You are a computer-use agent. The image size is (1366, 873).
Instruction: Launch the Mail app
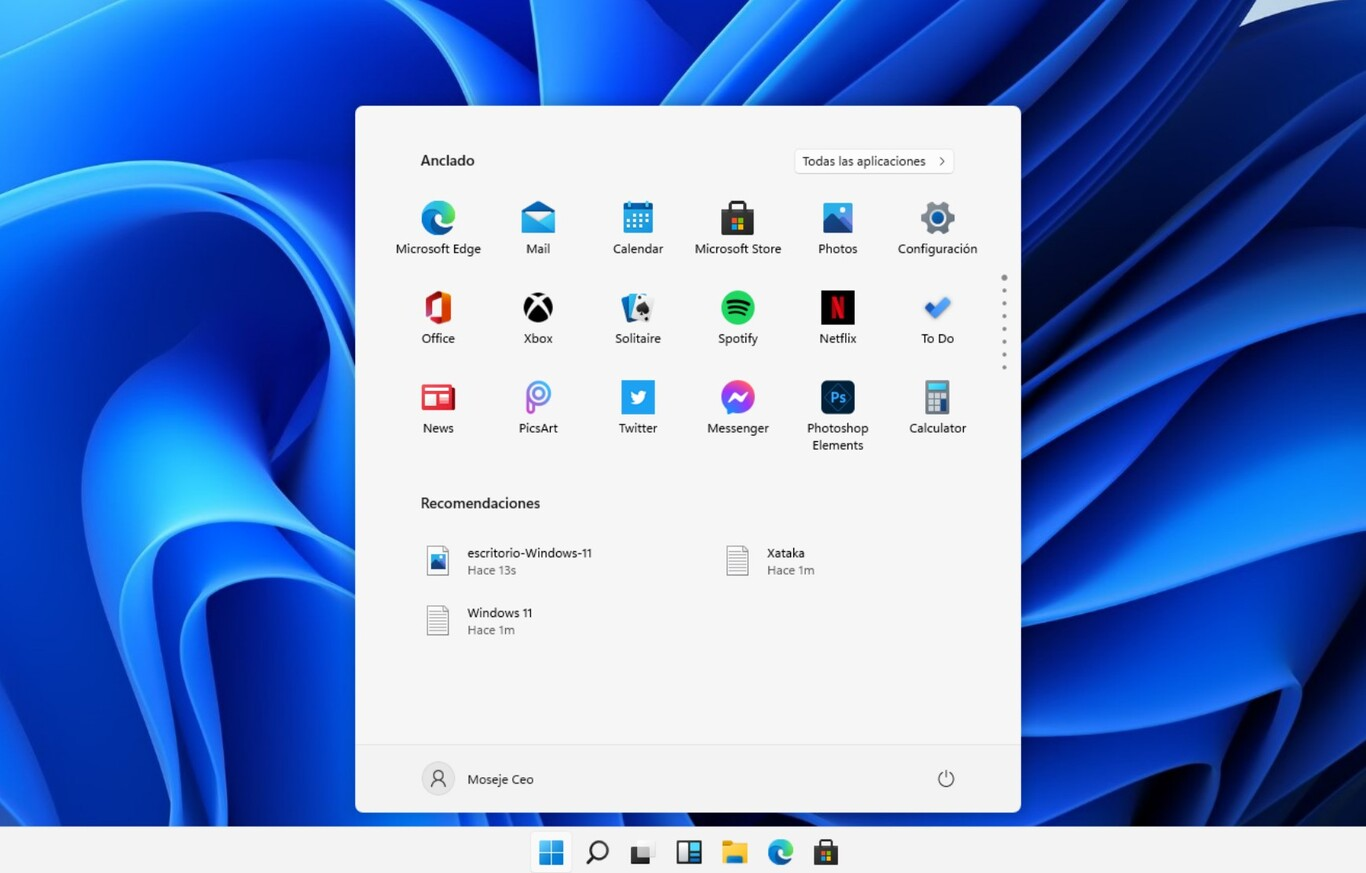538,228
